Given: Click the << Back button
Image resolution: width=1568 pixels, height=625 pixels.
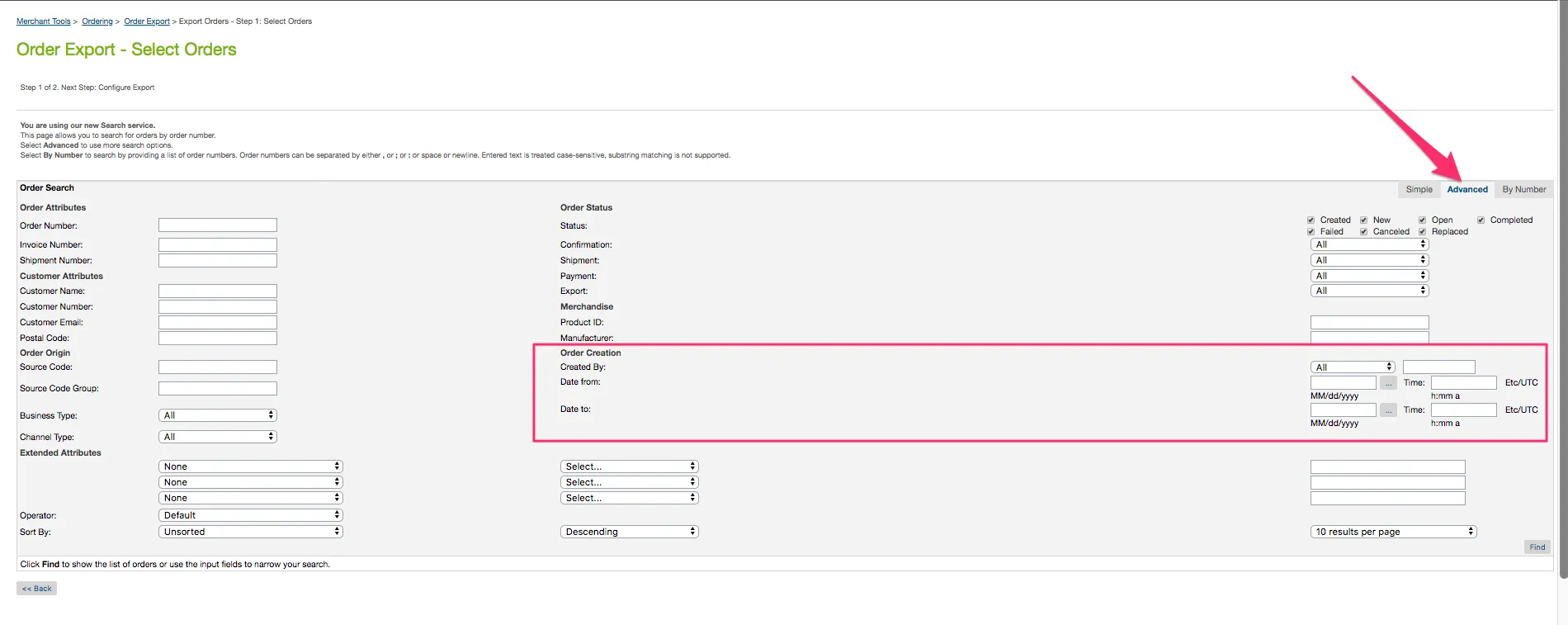Looking at the screenshot, I should (x=36, y=589).
